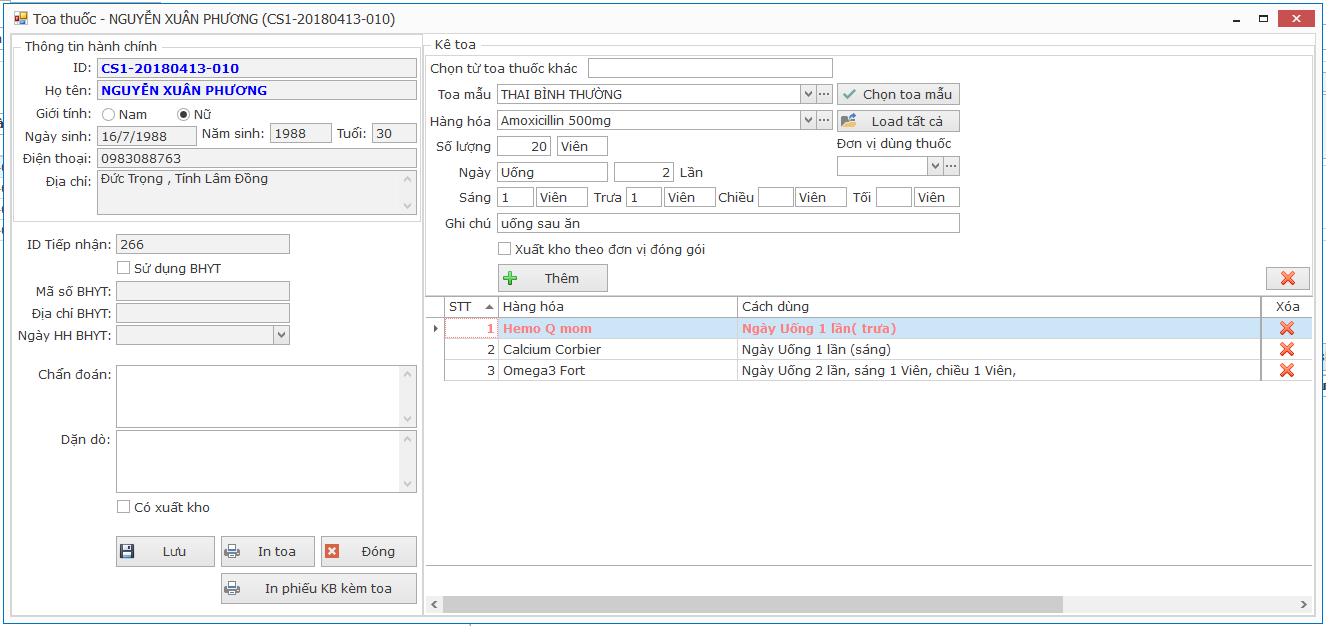Click 'Ngày Uống 1 lần (sáng)' cell
Image resolution: width=1326 pixels, height=626 pixels.
(x=999, y=349)
